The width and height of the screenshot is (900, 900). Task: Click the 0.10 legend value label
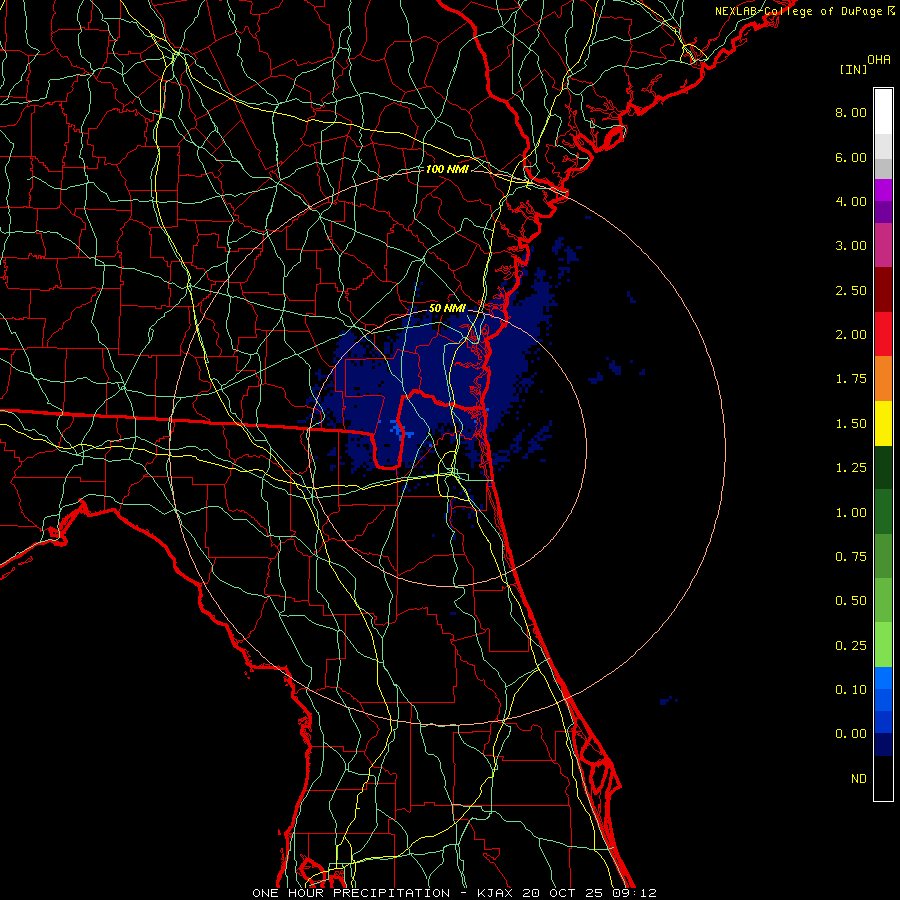pyautogui.click(x=851, y=690)
